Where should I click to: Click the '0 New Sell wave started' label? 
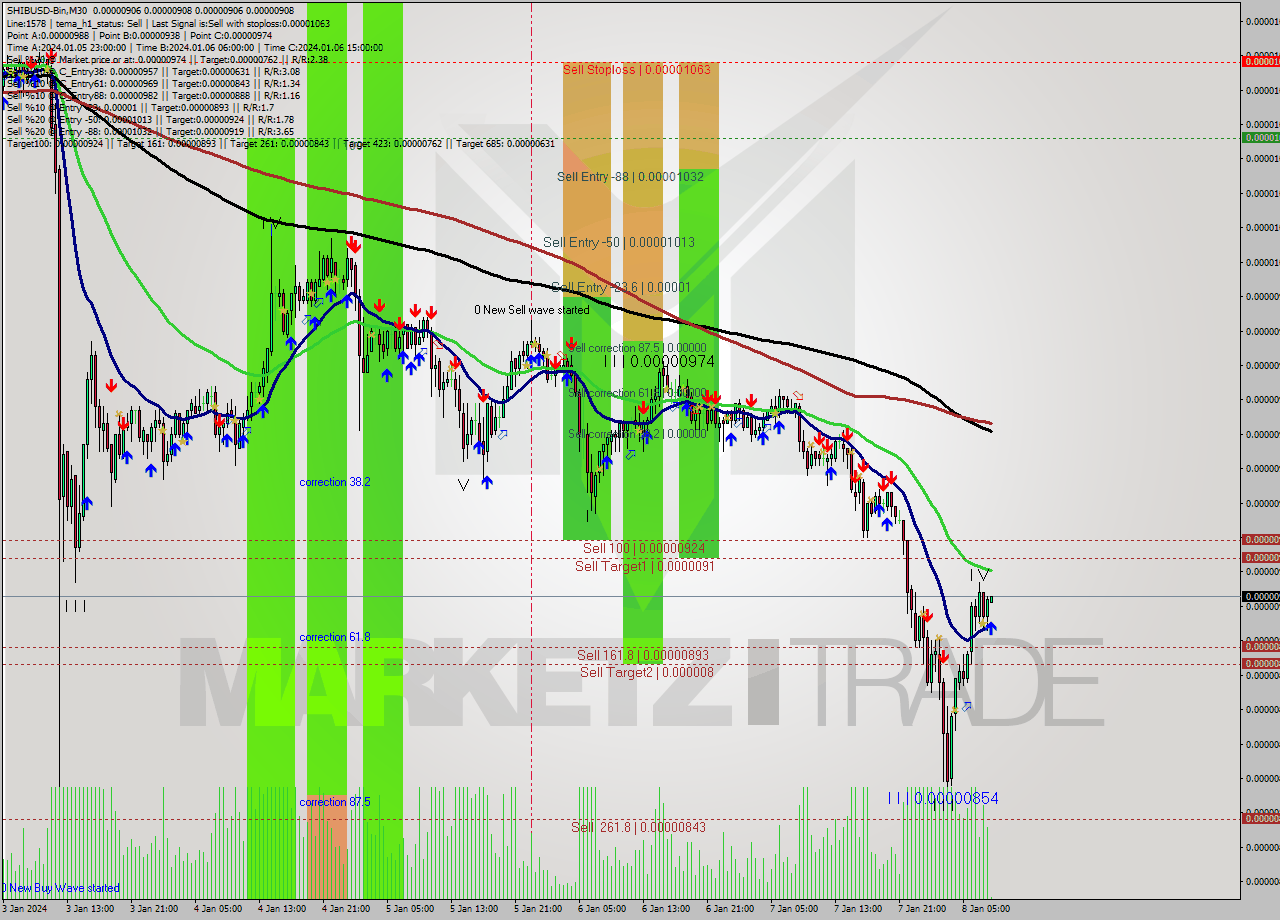pyautogui.click(x=532, y=310)
